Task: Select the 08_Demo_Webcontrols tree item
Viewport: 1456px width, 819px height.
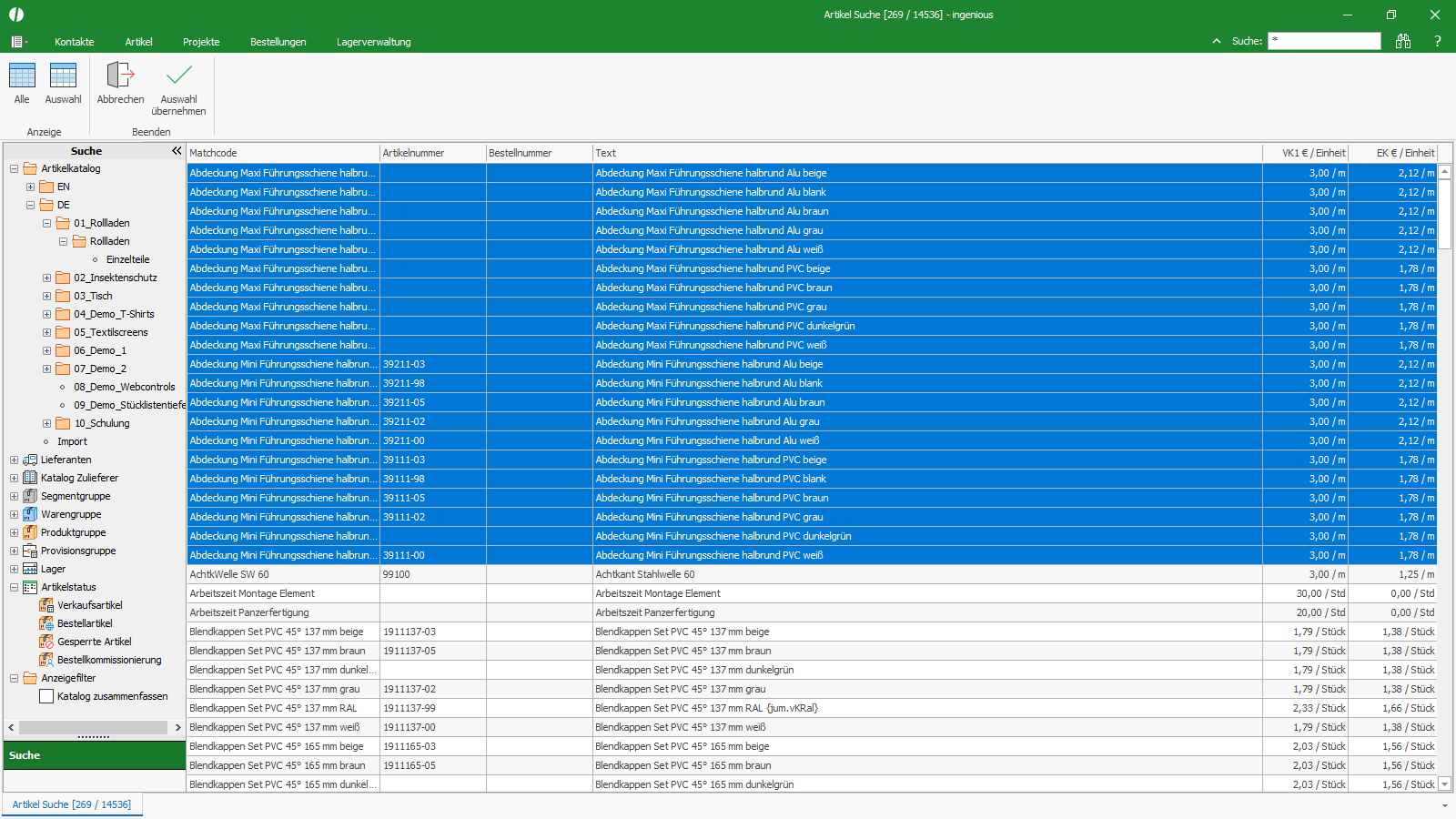Action: point(125,387)
